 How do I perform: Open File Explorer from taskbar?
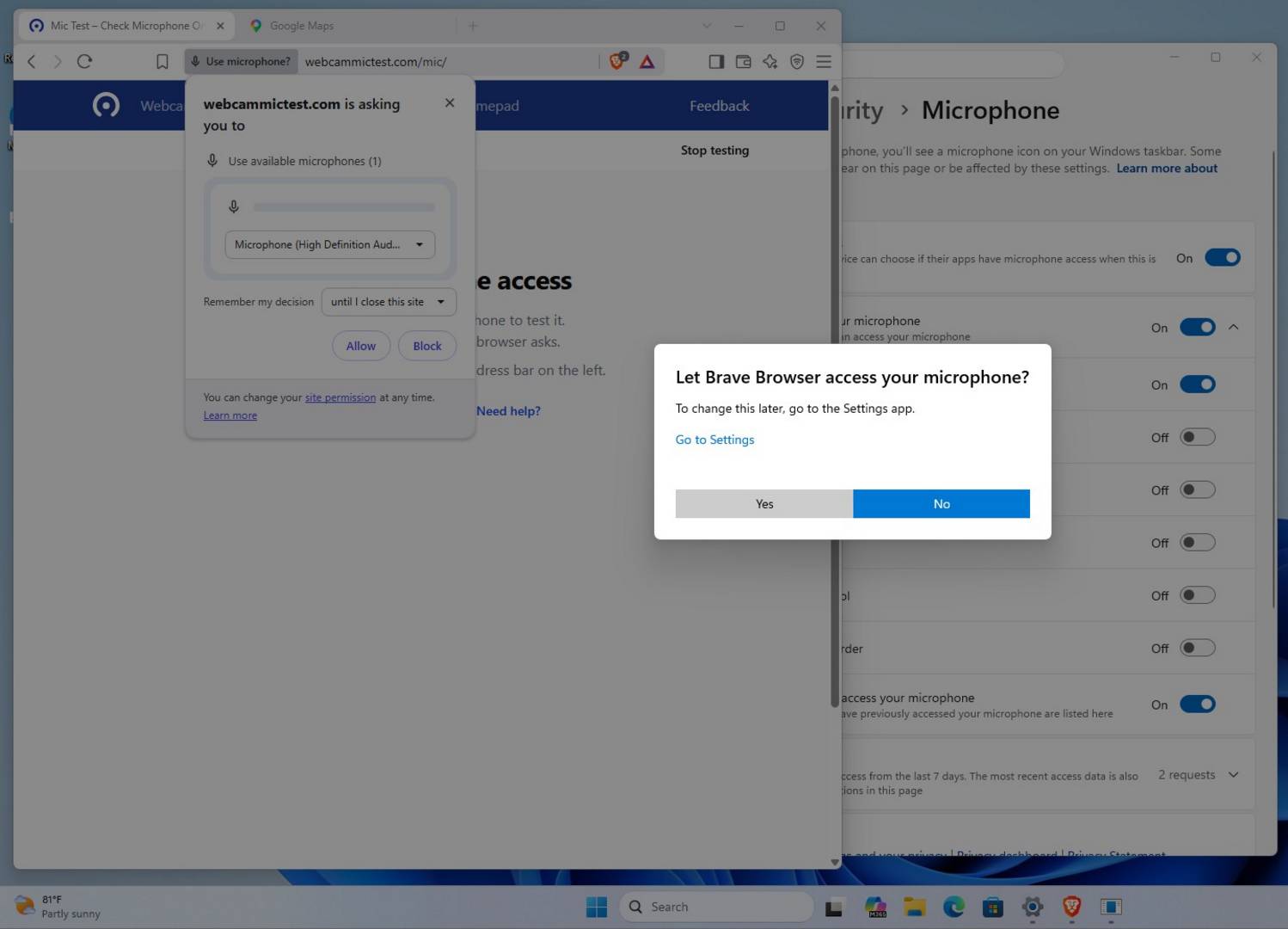coord(914,907)
